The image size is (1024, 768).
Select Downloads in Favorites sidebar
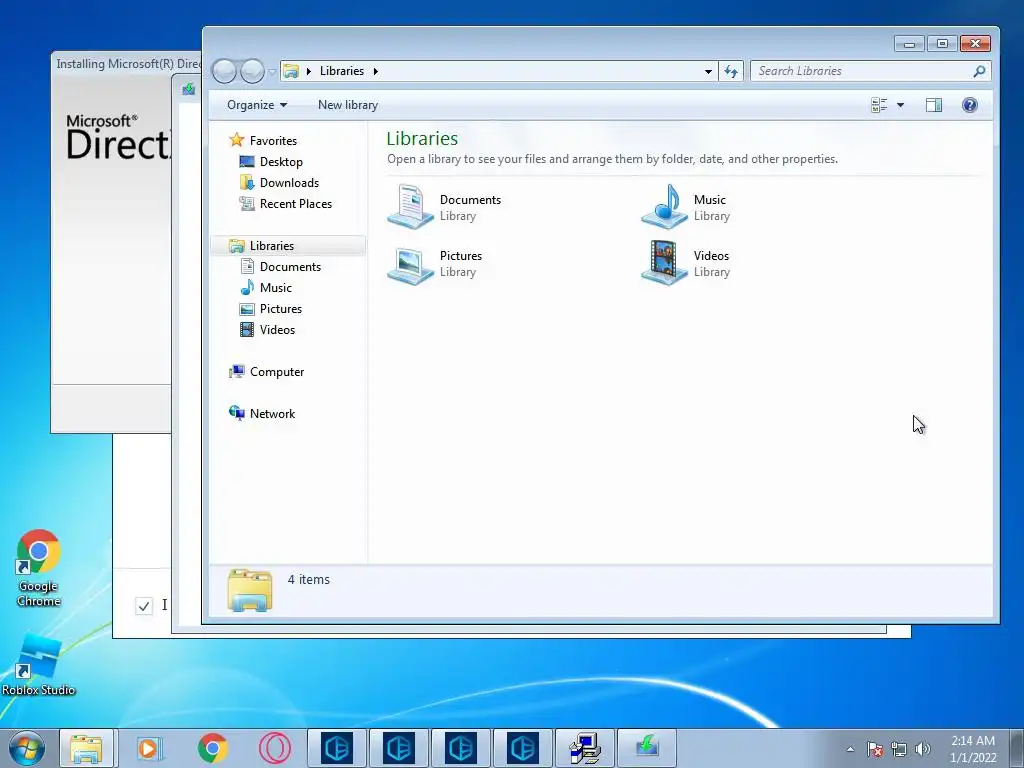[289, 183]
